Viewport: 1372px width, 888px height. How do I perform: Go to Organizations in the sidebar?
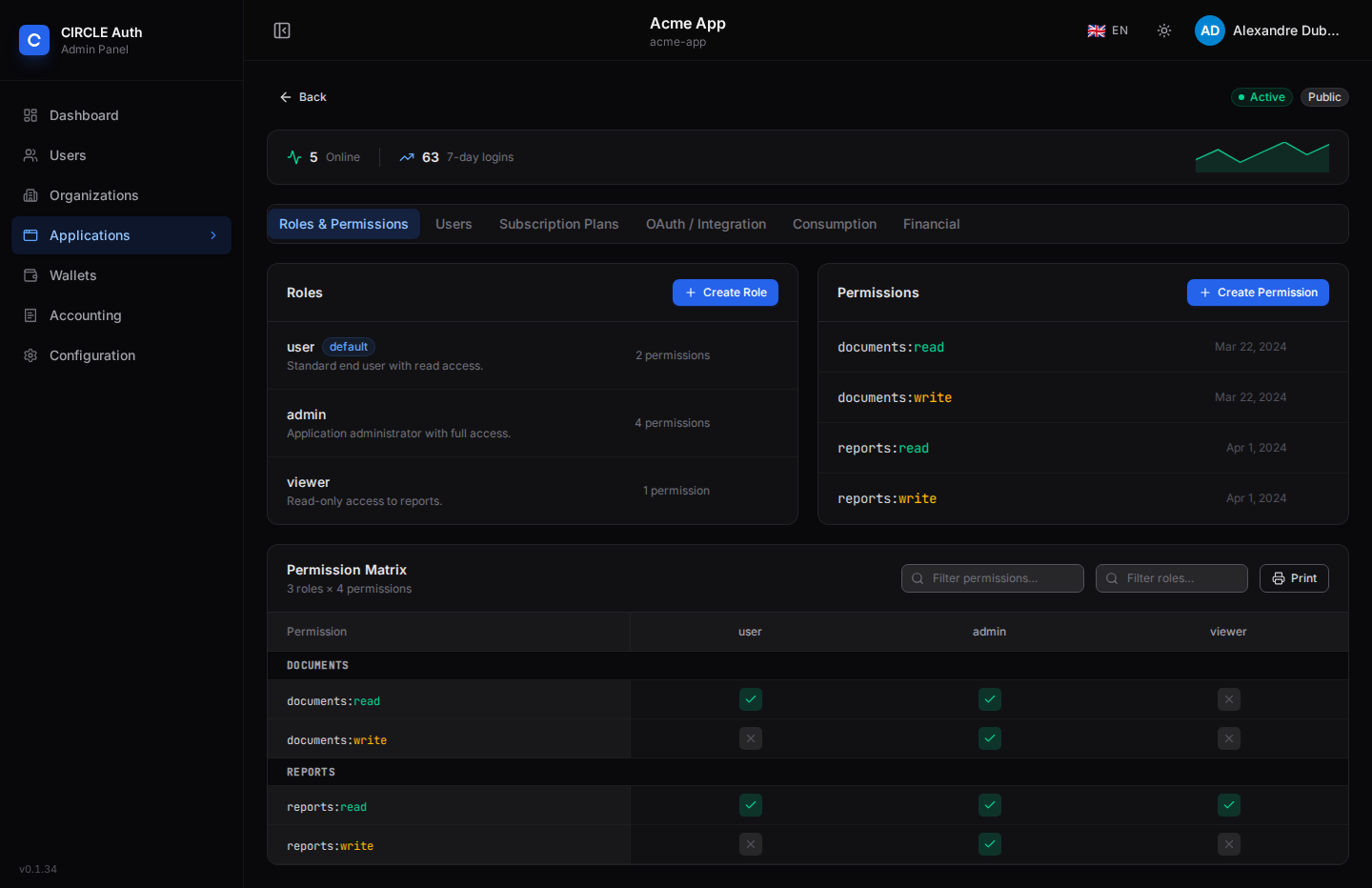[121, 195]
